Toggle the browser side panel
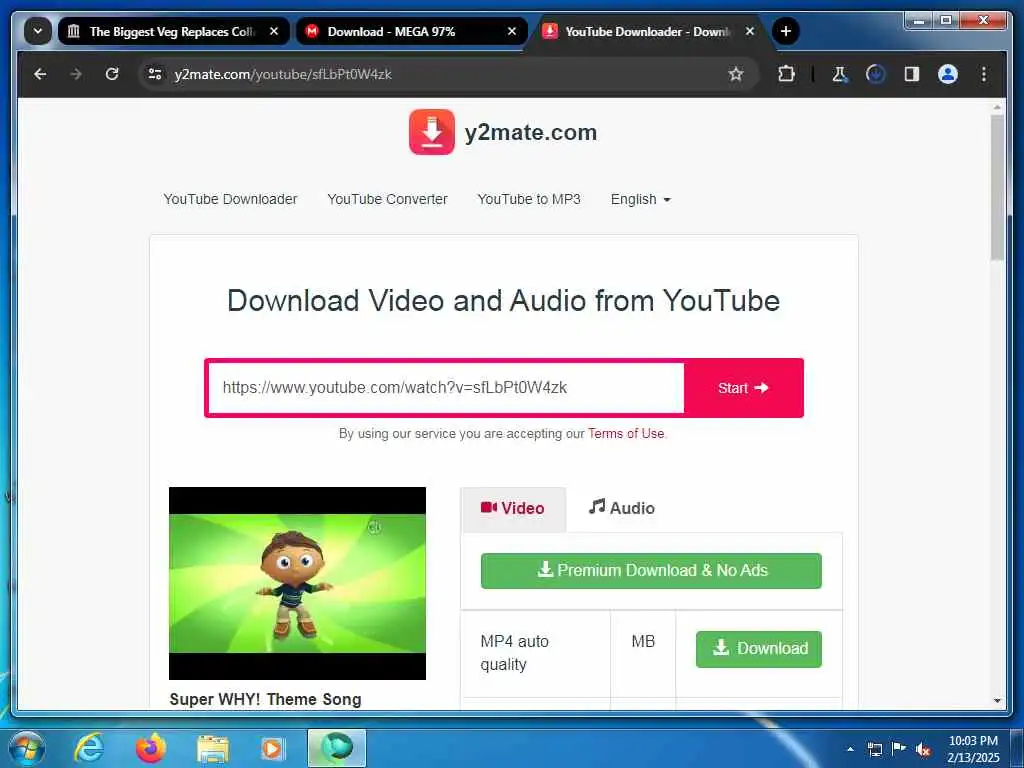This screenshot has height=768, width=1024. (x=912, y=74)
